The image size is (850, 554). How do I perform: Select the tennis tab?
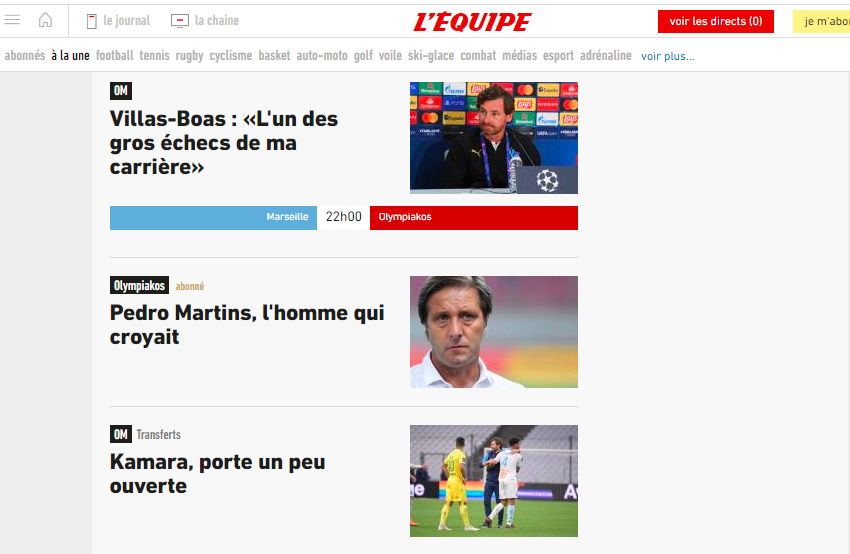tap(154, 55)
